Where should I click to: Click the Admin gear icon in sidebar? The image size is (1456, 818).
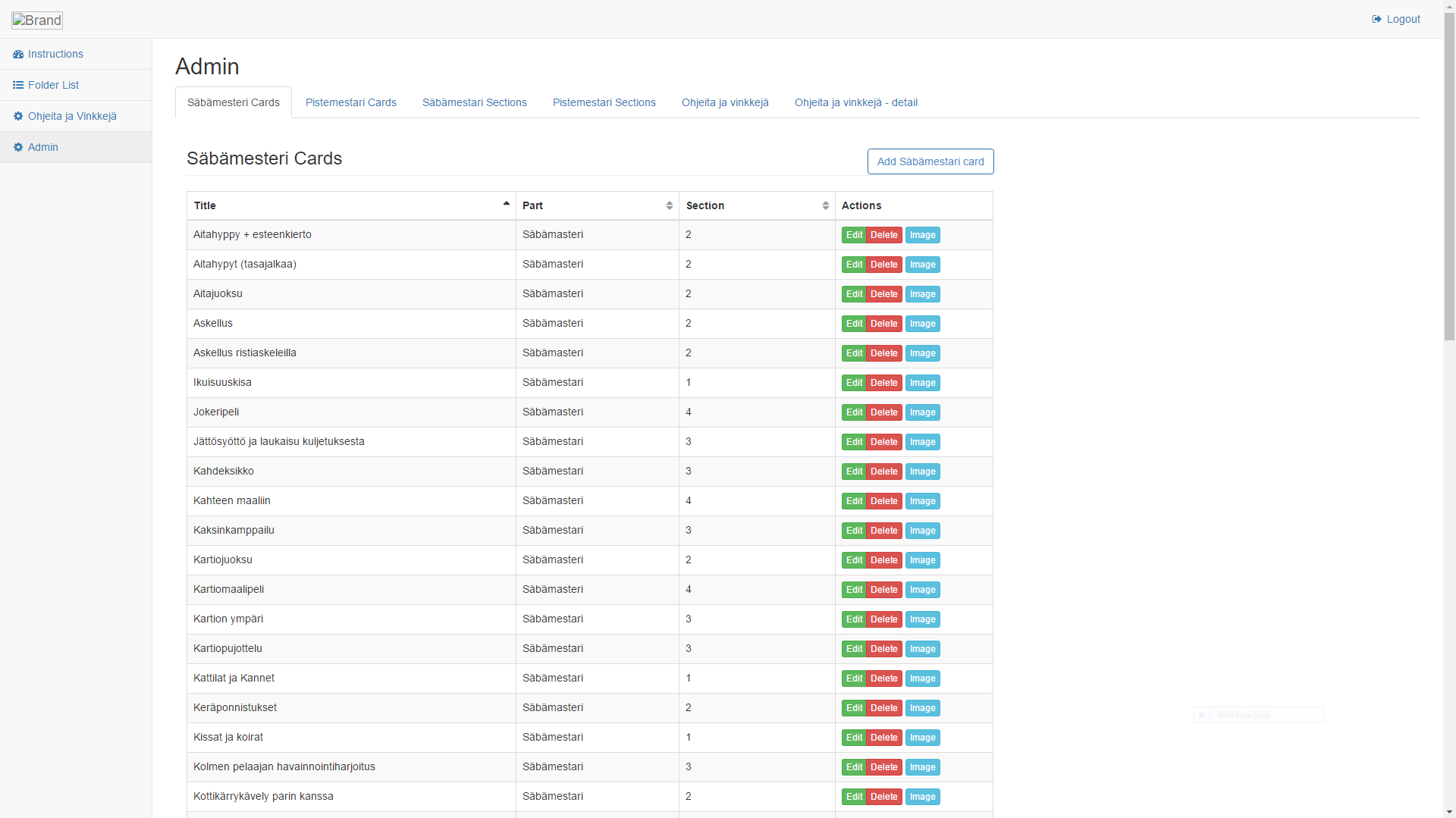point(18,147)
